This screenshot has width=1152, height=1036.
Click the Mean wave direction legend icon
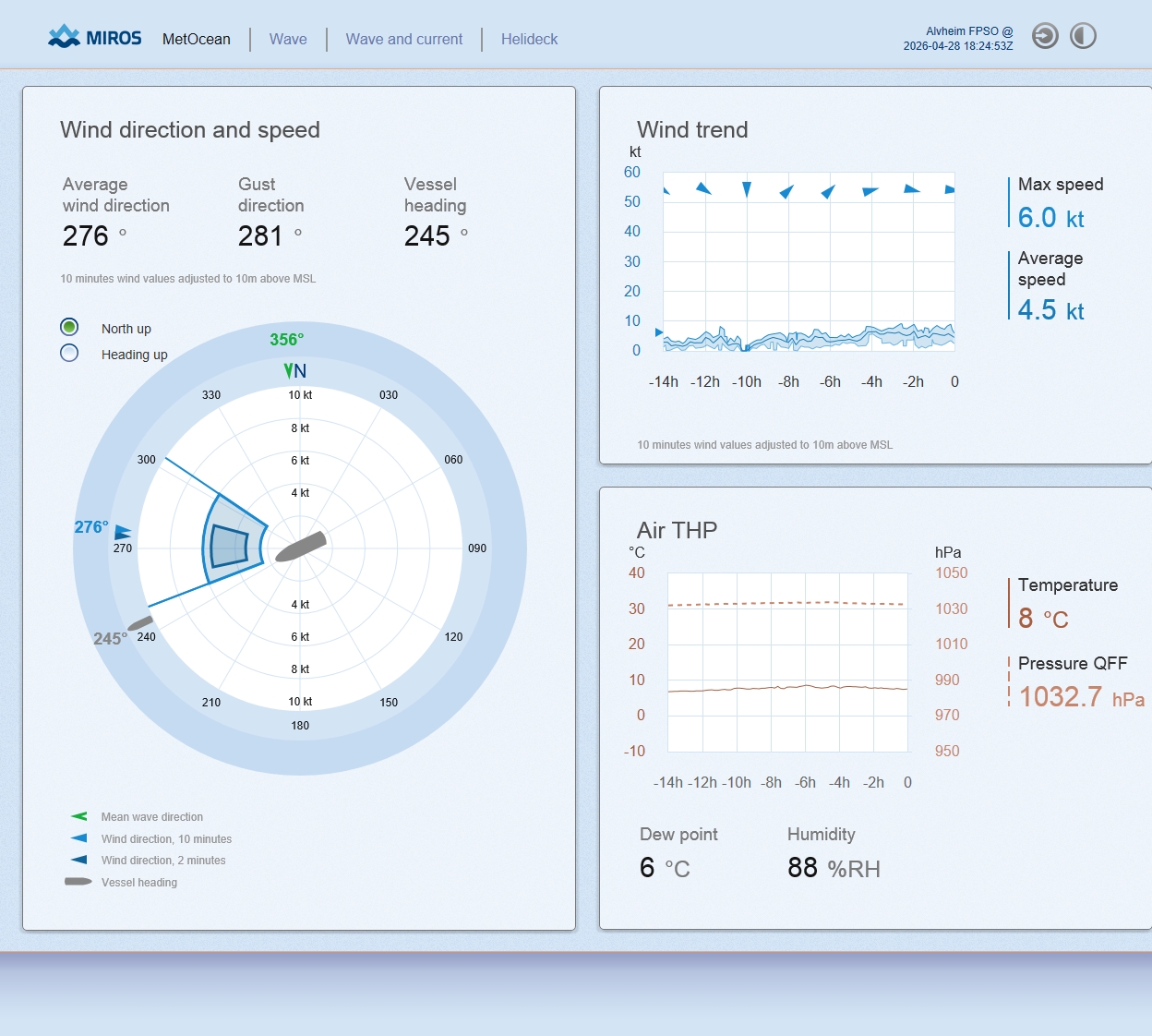(79, 816)
